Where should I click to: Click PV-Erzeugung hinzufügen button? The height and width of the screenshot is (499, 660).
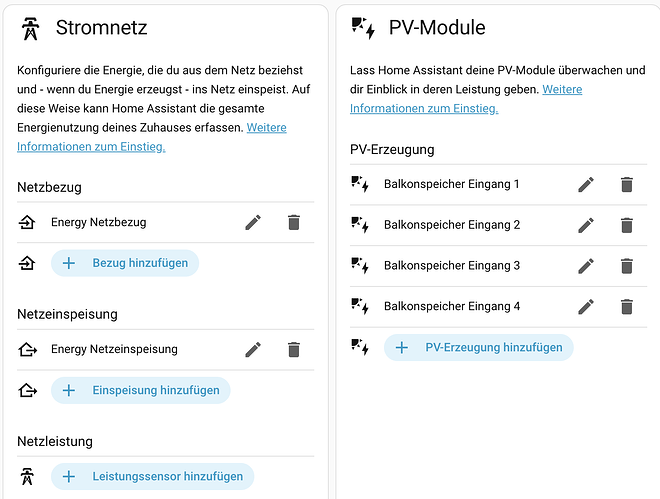coord(479,347)
